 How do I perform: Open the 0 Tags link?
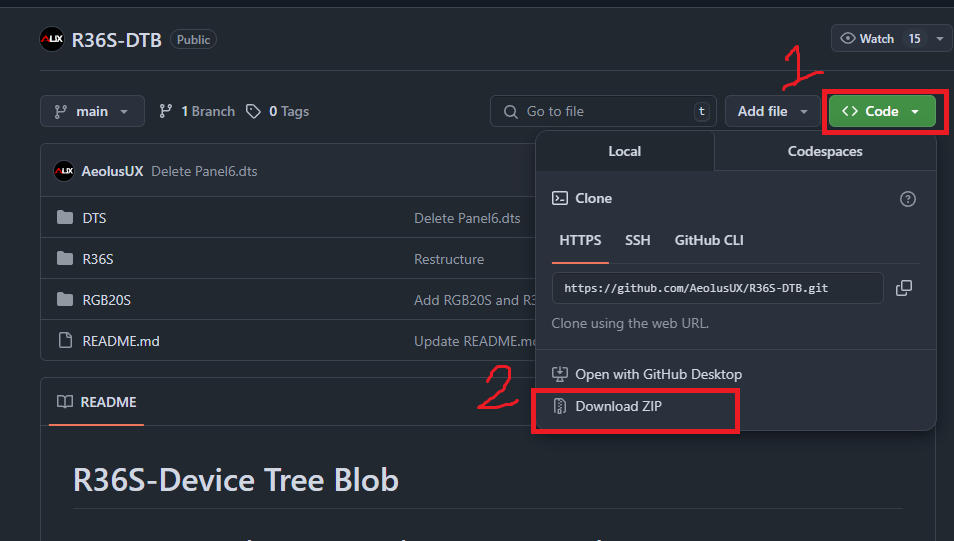coord(277,111)
